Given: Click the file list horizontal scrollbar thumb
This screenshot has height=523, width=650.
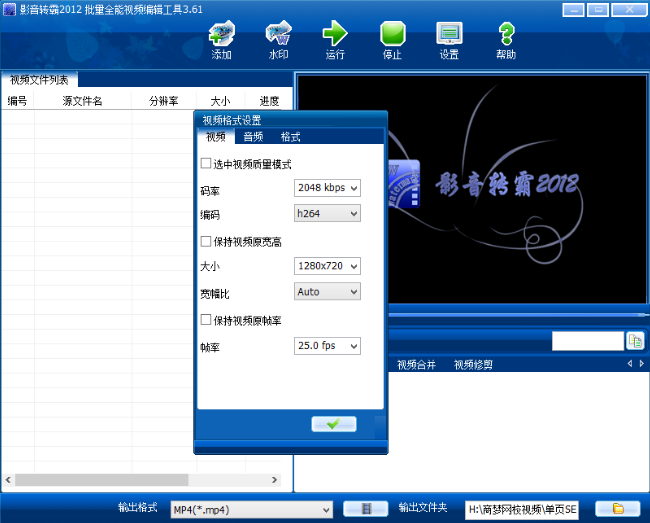Looking at the screenshot, I should point(102,480).
